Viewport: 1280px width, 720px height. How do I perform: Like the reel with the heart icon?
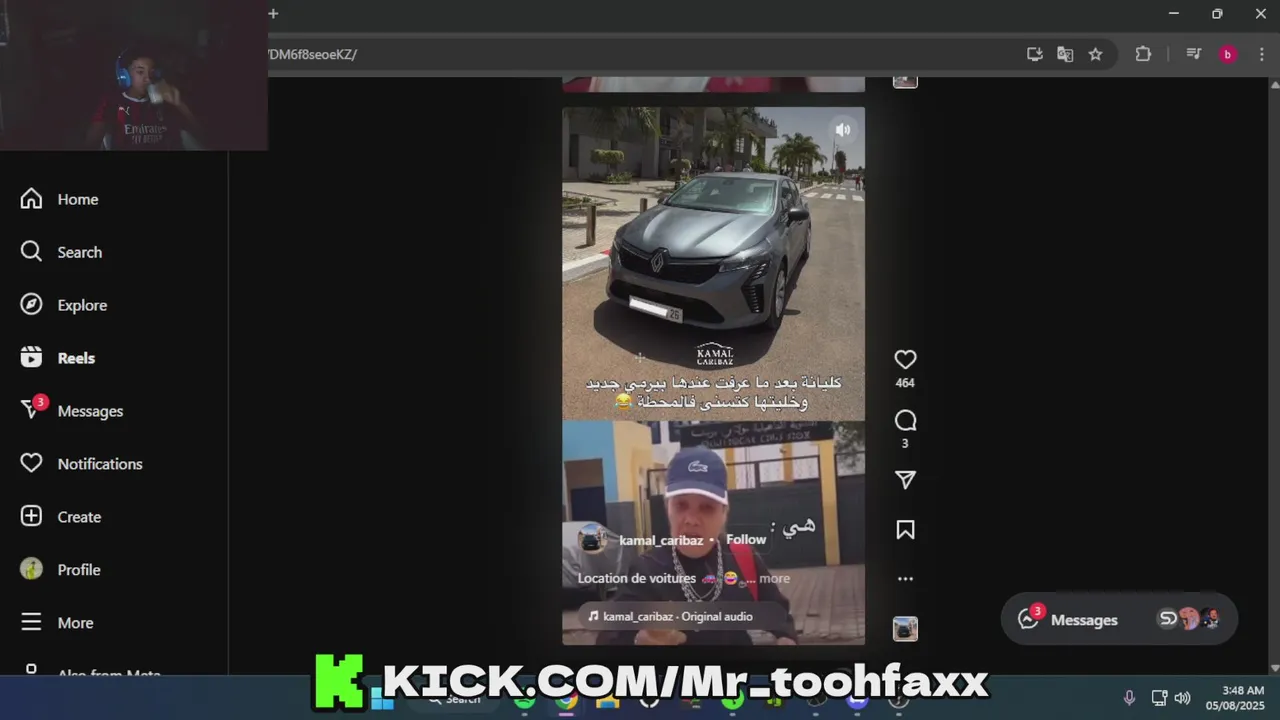(905, 359)
